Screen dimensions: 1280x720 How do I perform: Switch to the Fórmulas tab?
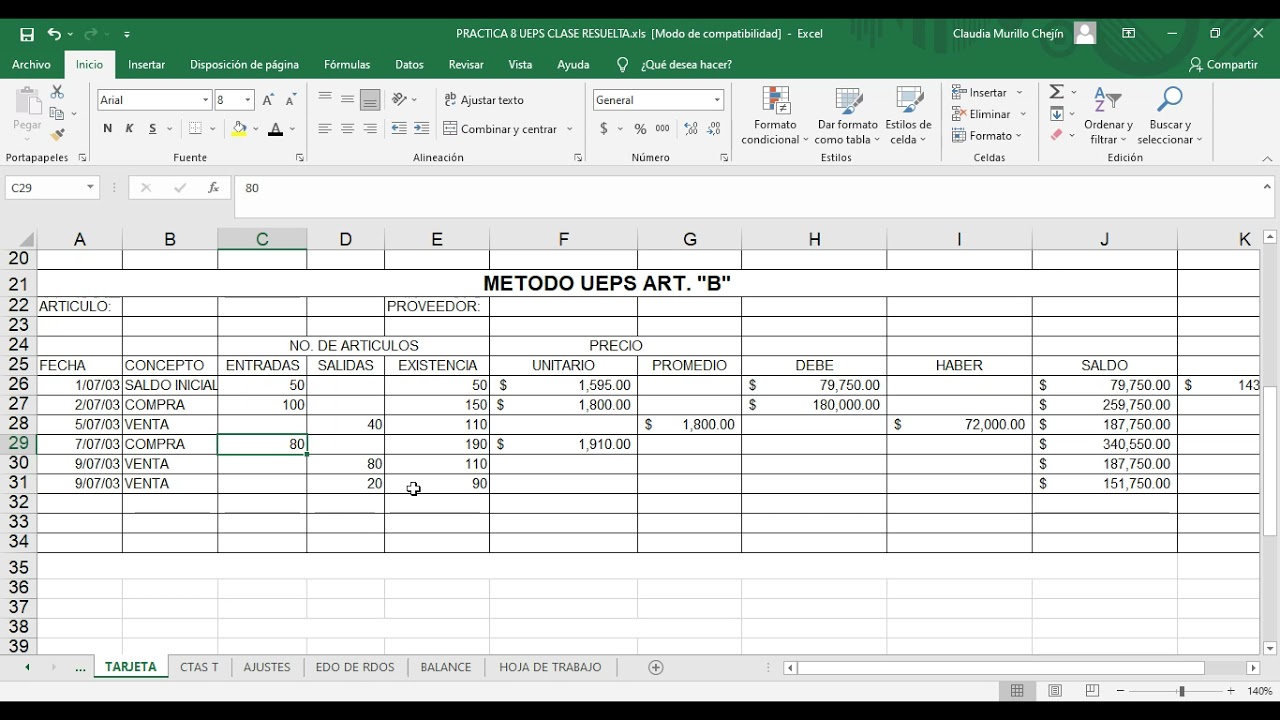347,64
